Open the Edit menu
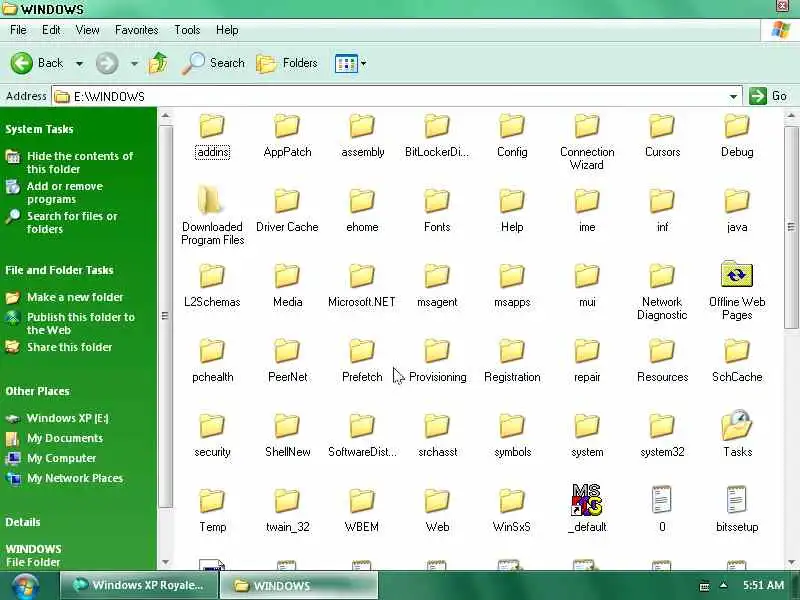800x600 pixels. [x=51, y=30]
